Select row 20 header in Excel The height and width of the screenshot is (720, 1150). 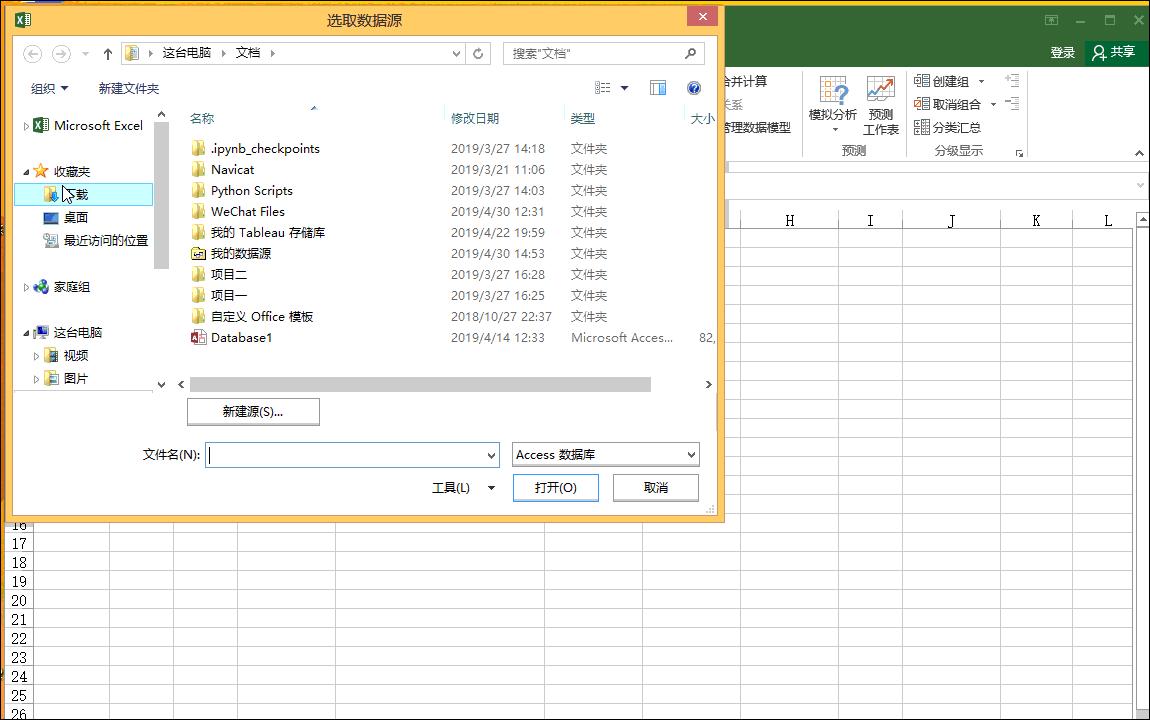tap(19, 600)
